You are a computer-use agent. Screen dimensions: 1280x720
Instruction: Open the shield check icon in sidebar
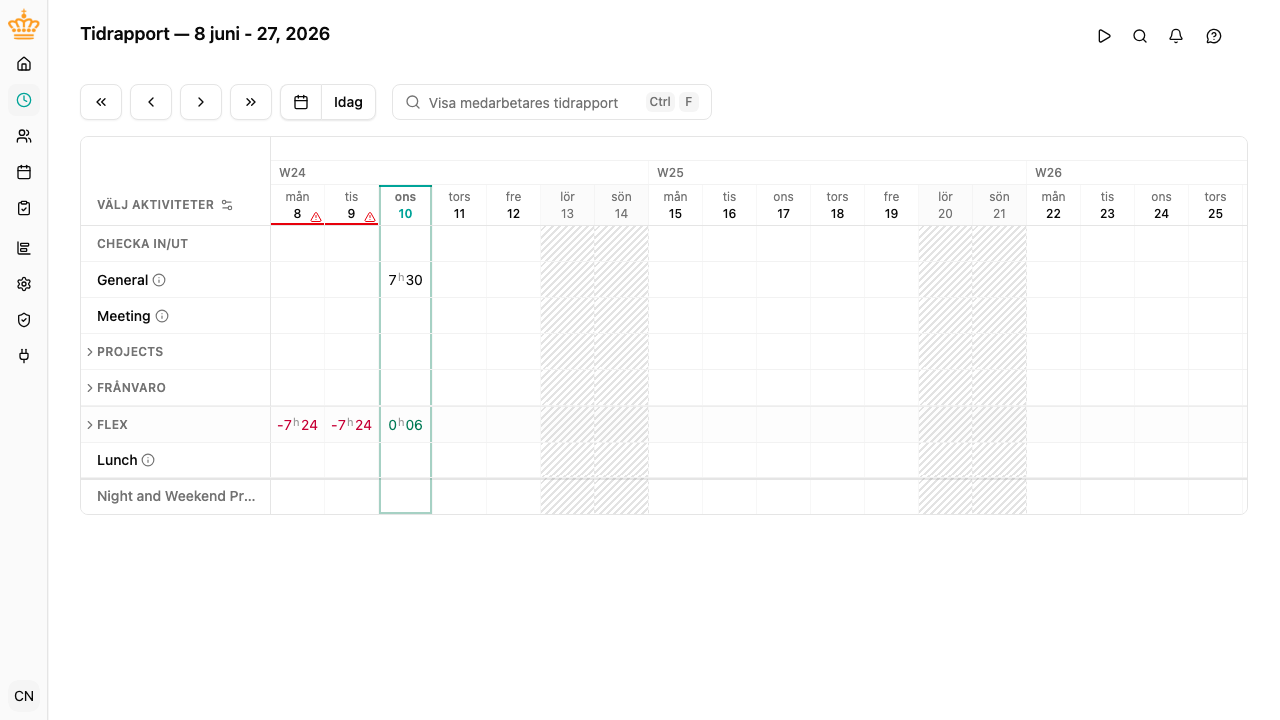pyautogui.click(x=24, y=320)
